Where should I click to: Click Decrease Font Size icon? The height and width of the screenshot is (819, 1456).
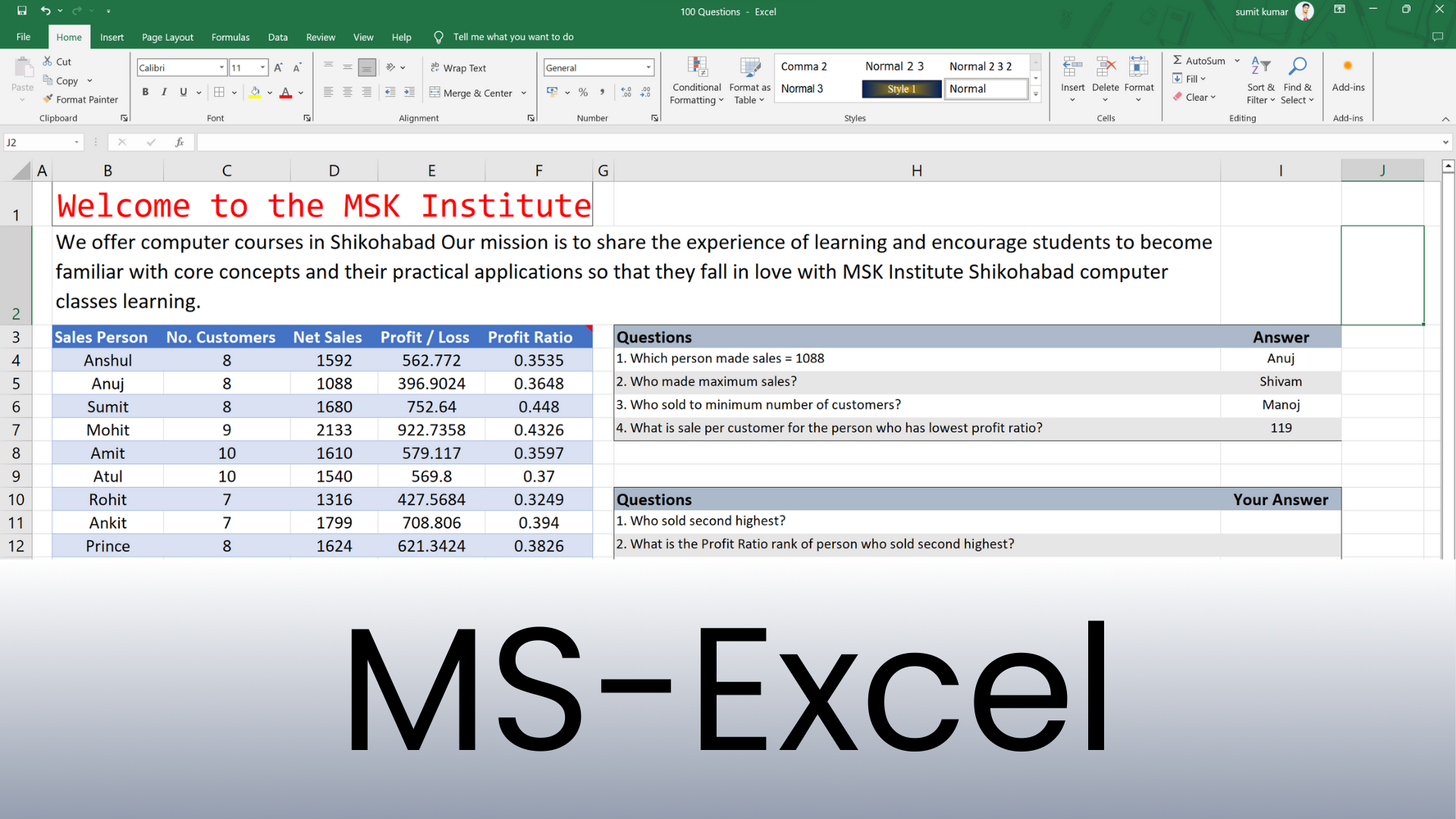[297, 67]
